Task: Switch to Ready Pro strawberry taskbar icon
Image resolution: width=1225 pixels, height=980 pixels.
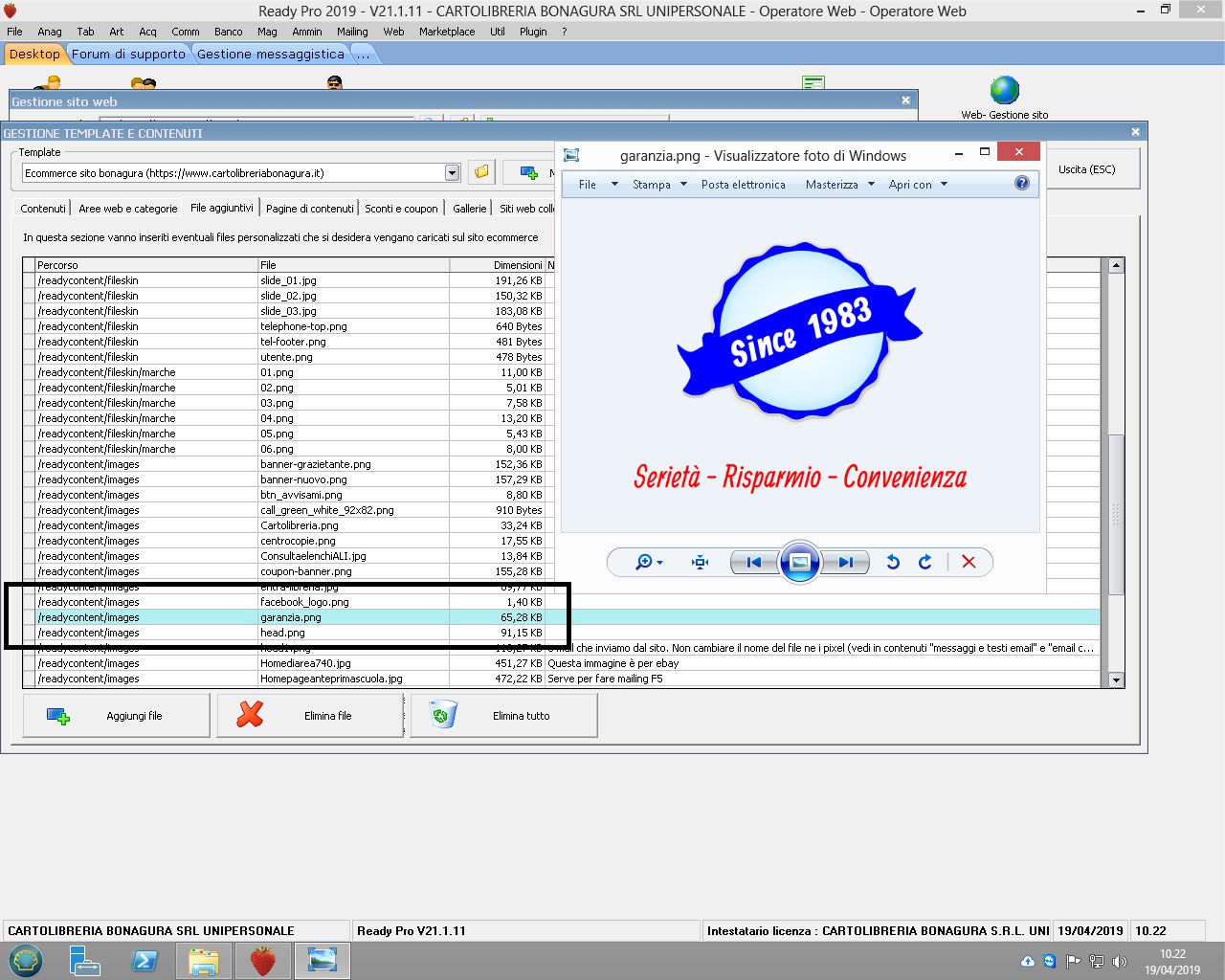Action: click(263, 961)
